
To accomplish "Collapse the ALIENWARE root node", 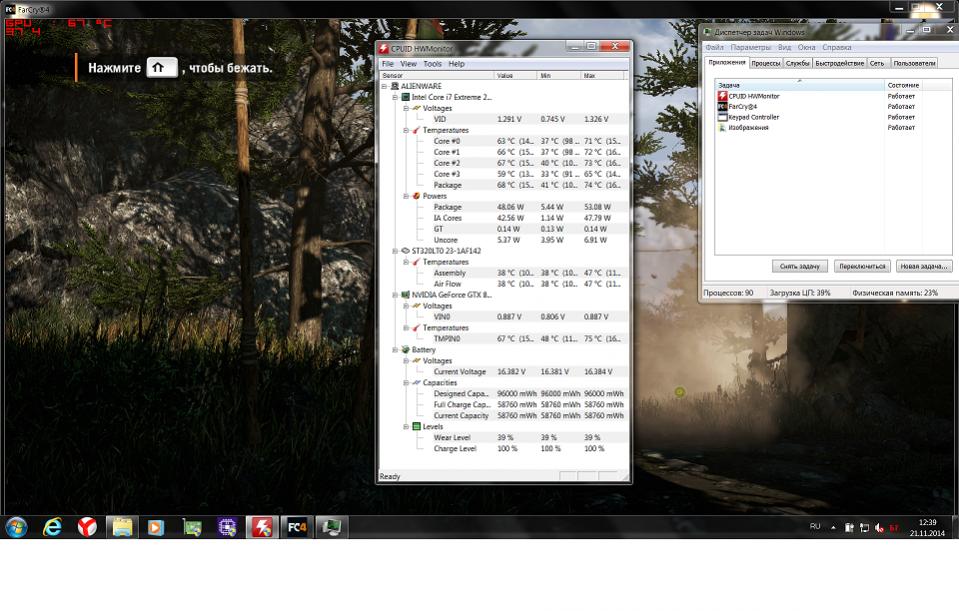I will (385, 86).
